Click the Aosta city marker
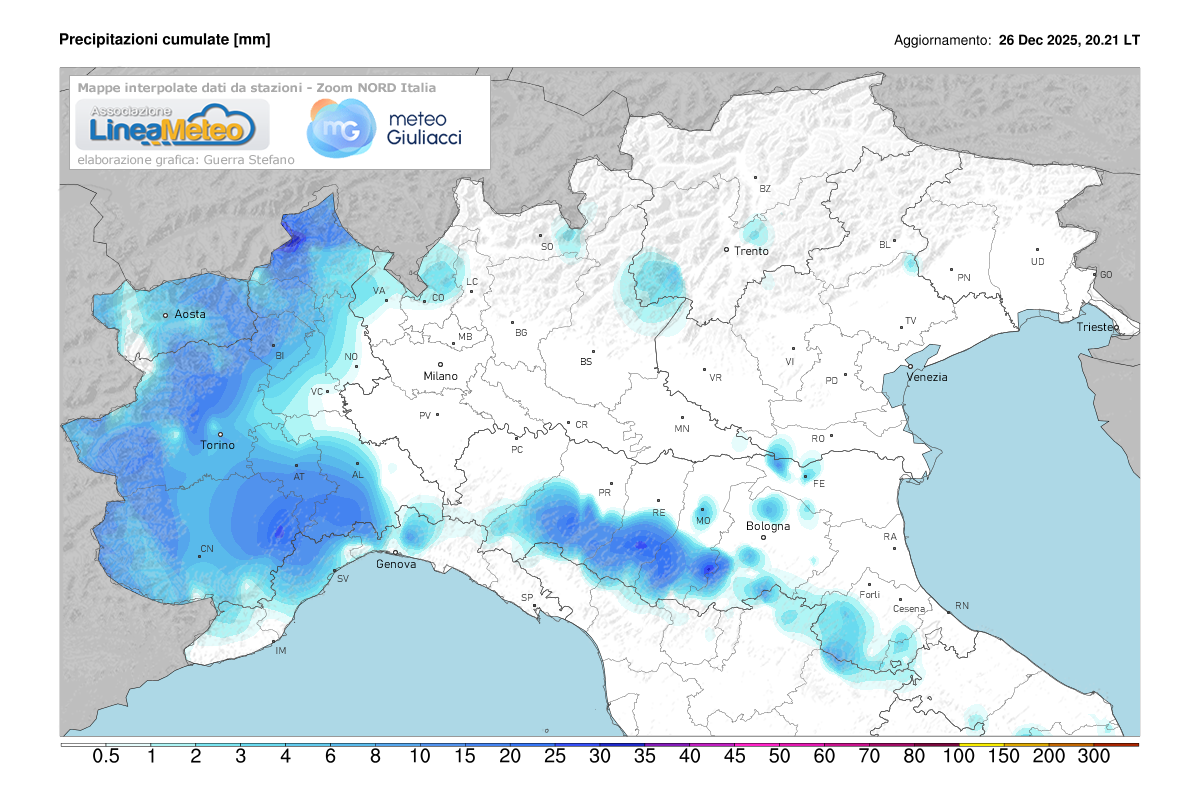This screenshot has height=790, width=1200. (166, 315)
